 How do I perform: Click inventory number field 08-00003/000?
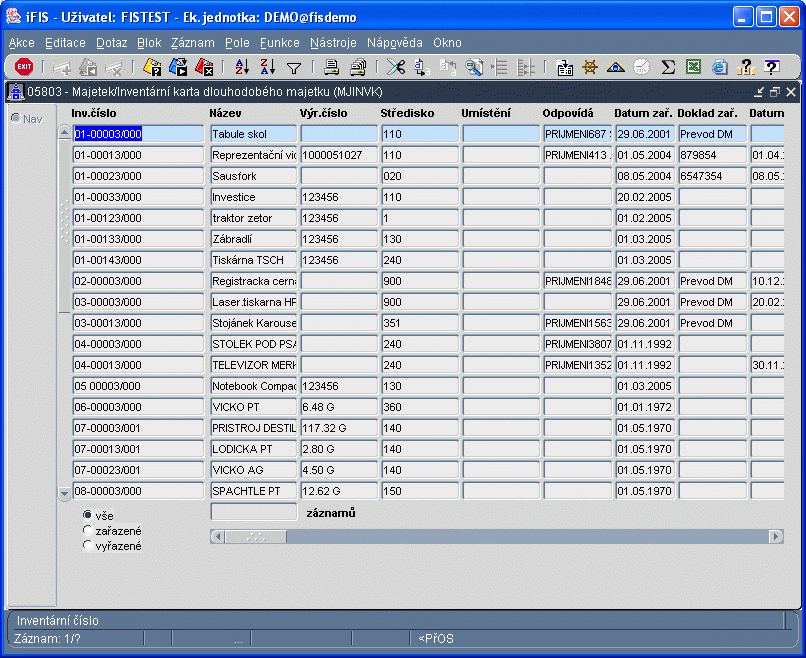point(138,491)
